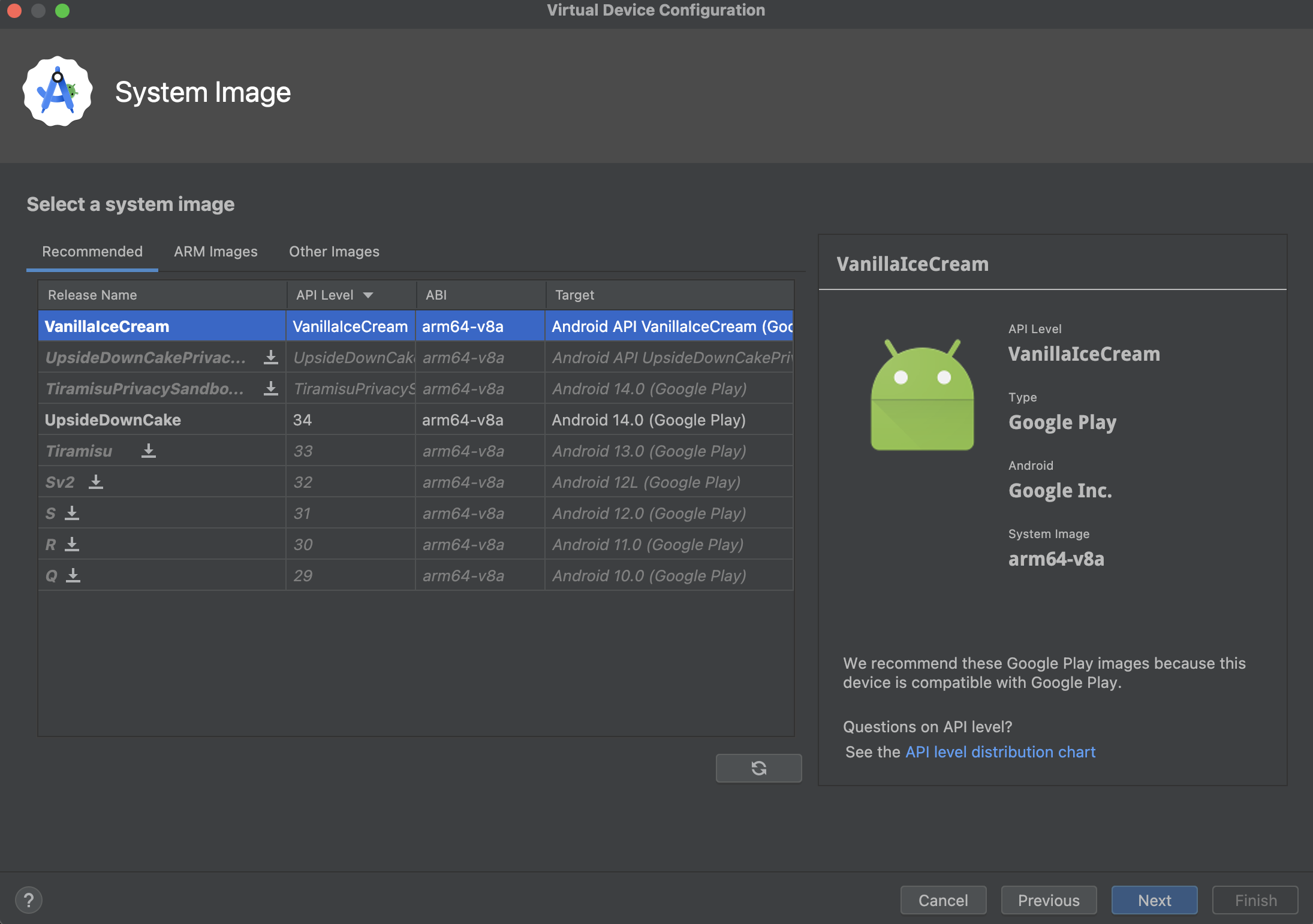Click the download icon next to TiramisuPrivacySandbo...
This screenshot has height=924, width=1313.
(x=270, y=388)
